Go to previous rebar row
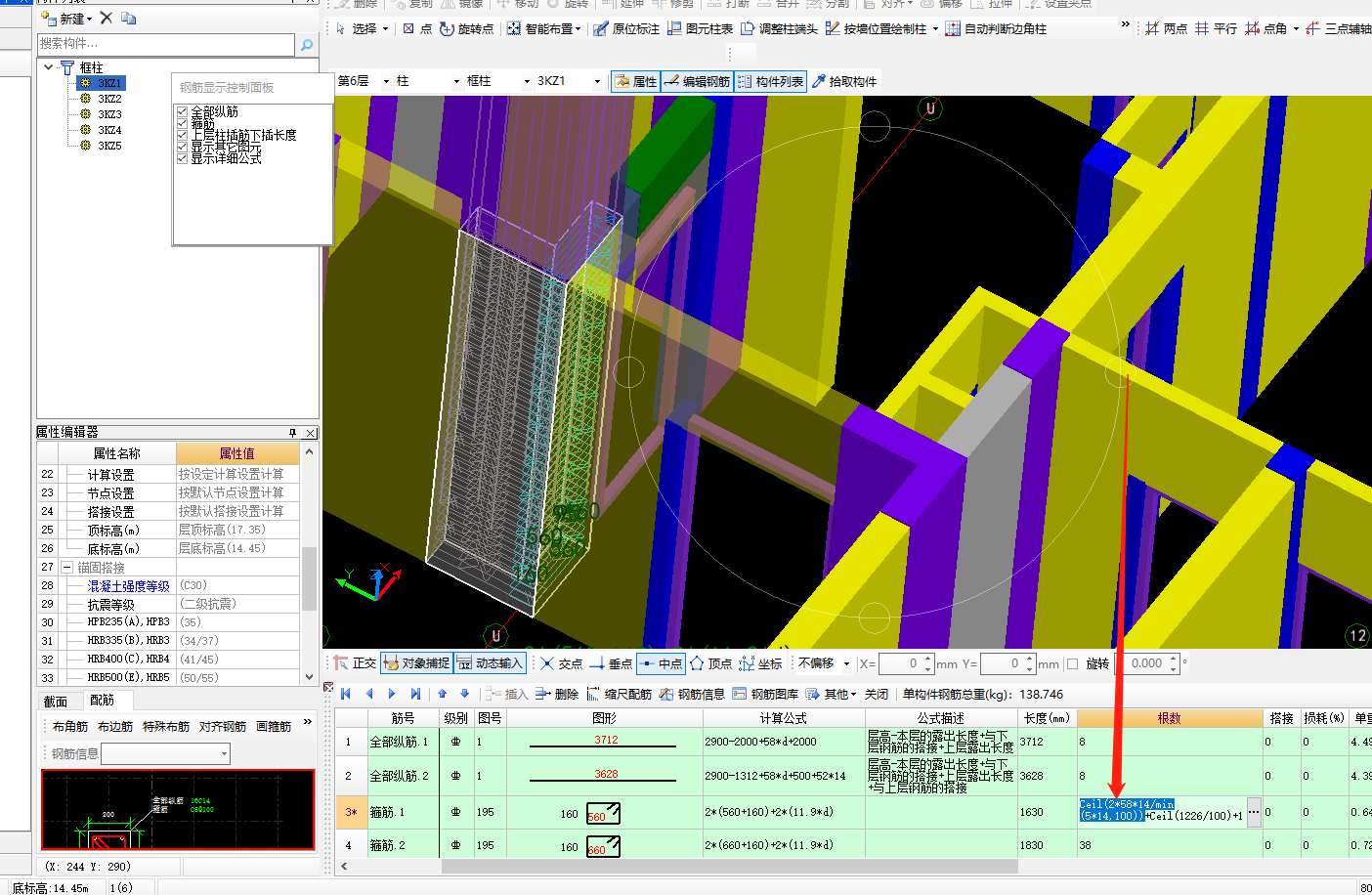The height and width of the screenshot is (895, 1372). [369, 694]
